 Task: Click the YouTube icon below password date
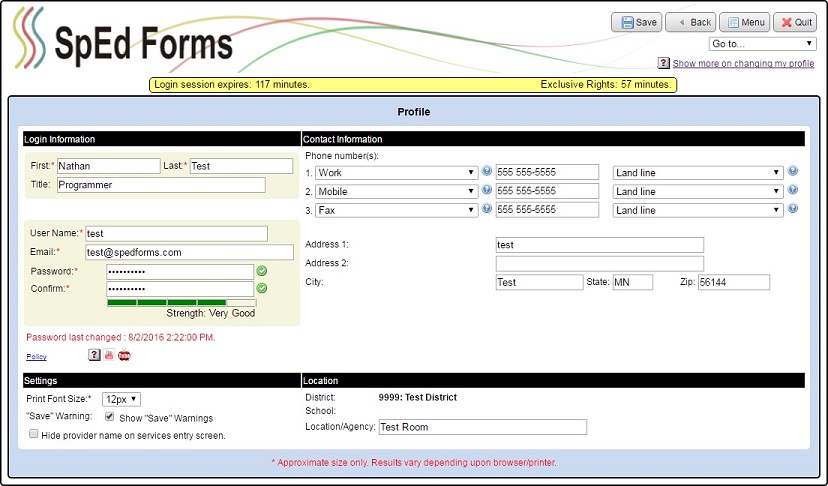[109, 355]
